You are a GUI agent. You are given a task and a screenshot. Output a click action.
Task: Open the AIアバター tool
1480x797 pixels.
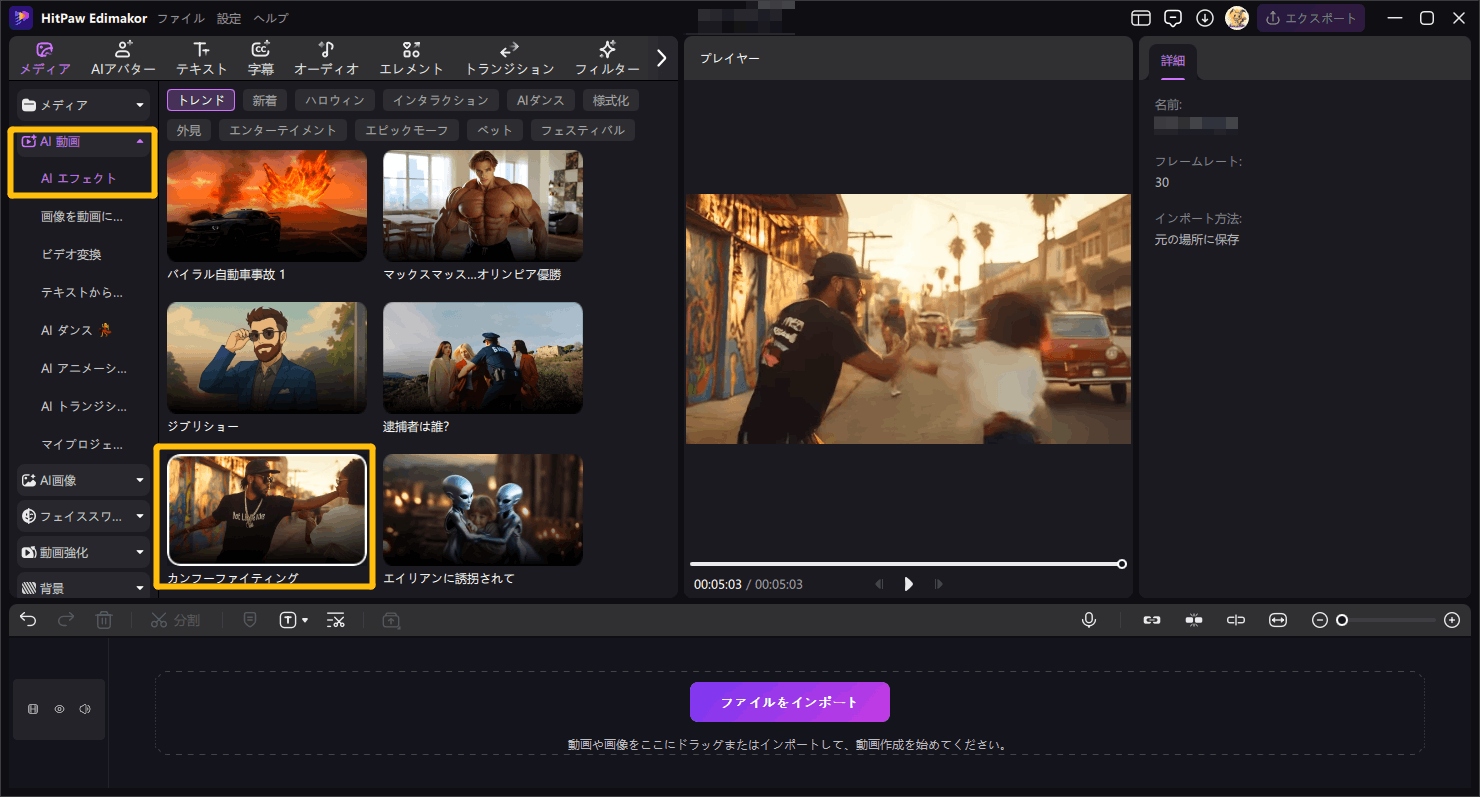coord(123,58)
